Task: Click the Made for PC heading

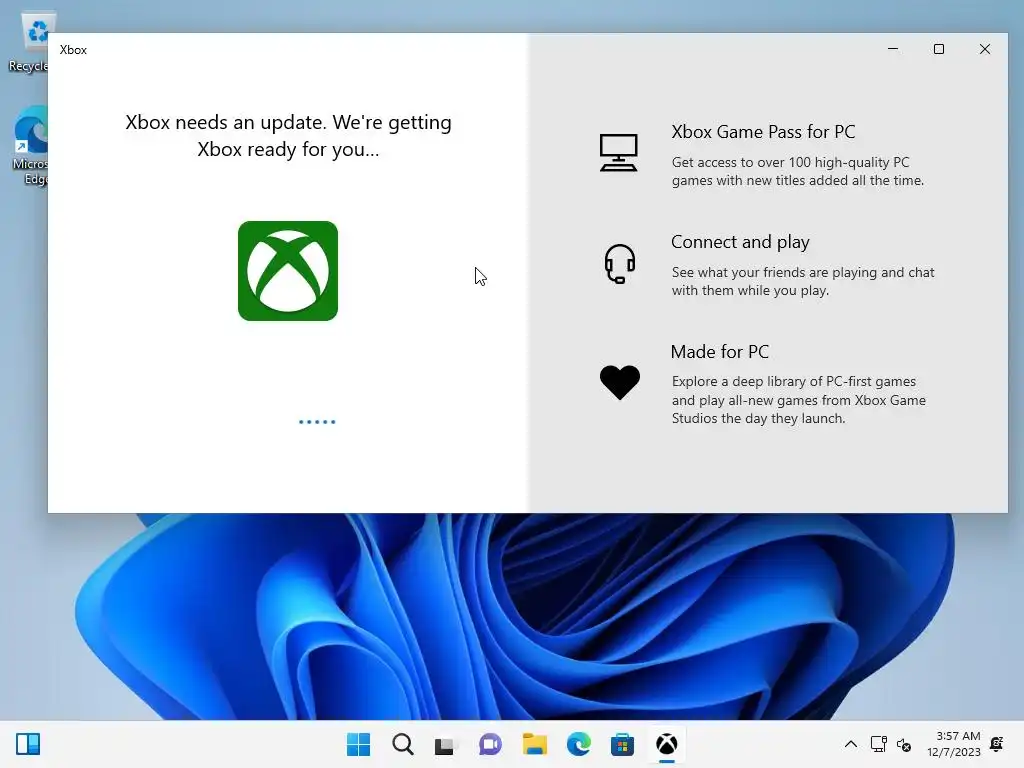Action: [720, 352]
